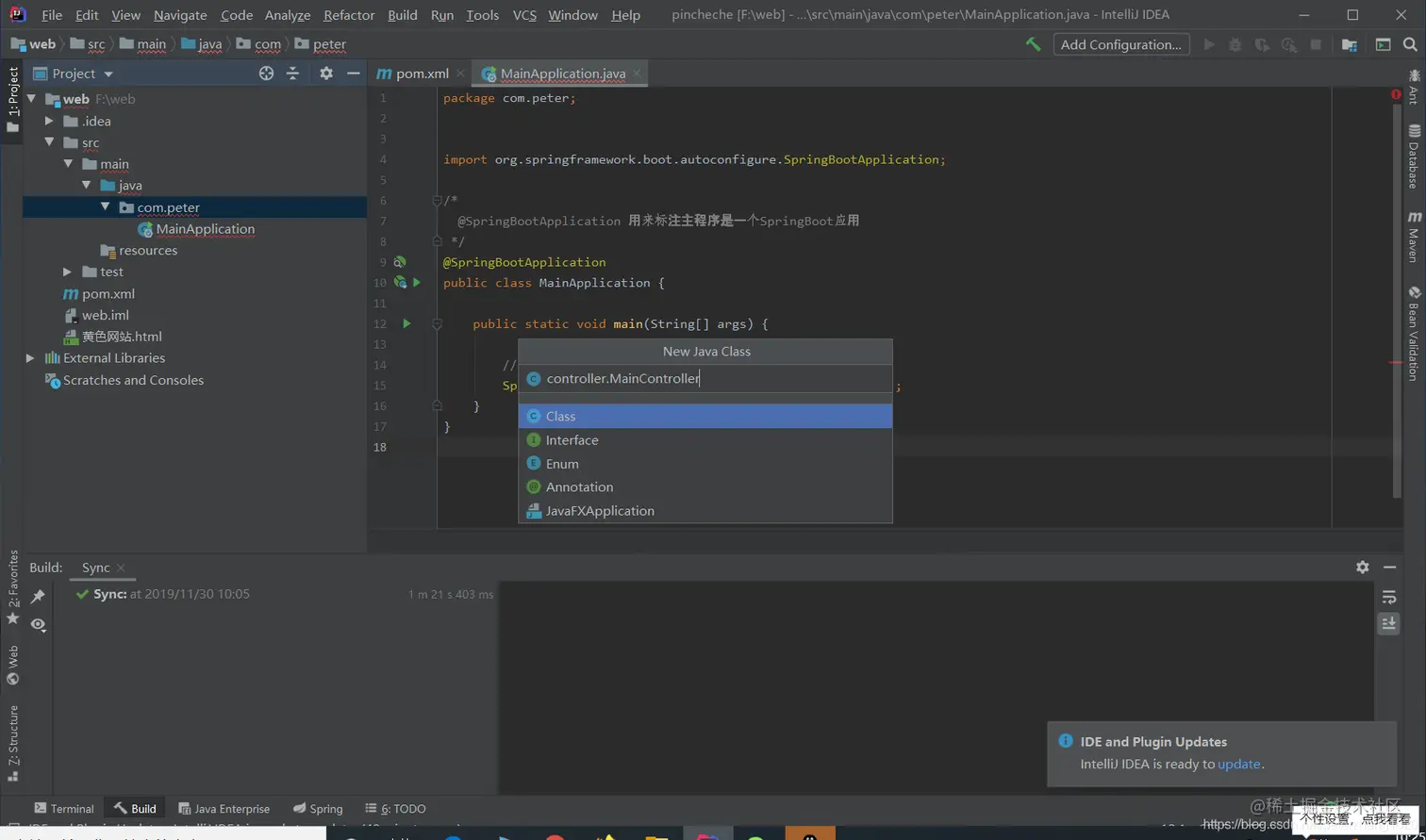Click the update link in notification

[x=1239, y=765]
